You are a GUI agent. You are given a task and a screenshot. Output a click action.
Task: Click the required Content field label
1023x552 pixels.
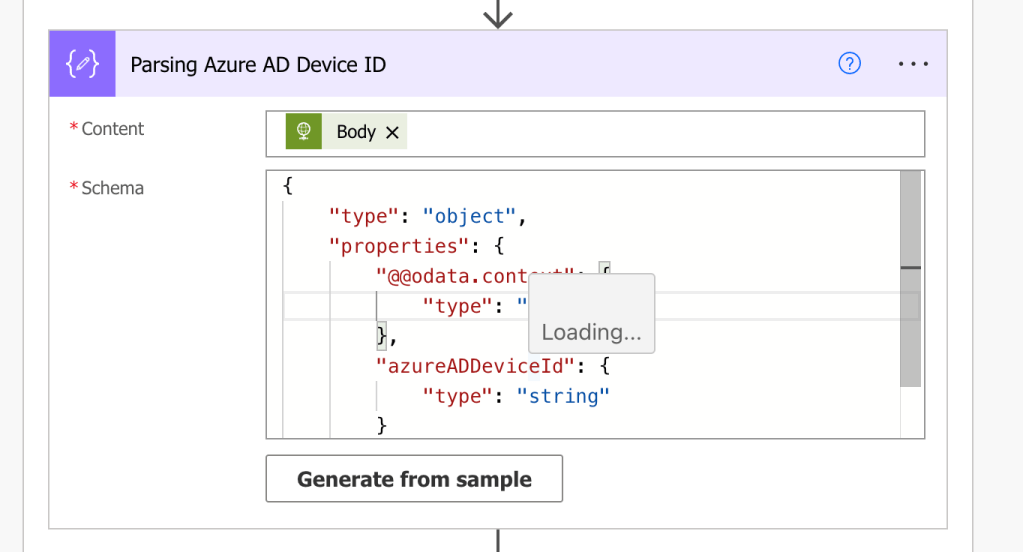(112, 129)
